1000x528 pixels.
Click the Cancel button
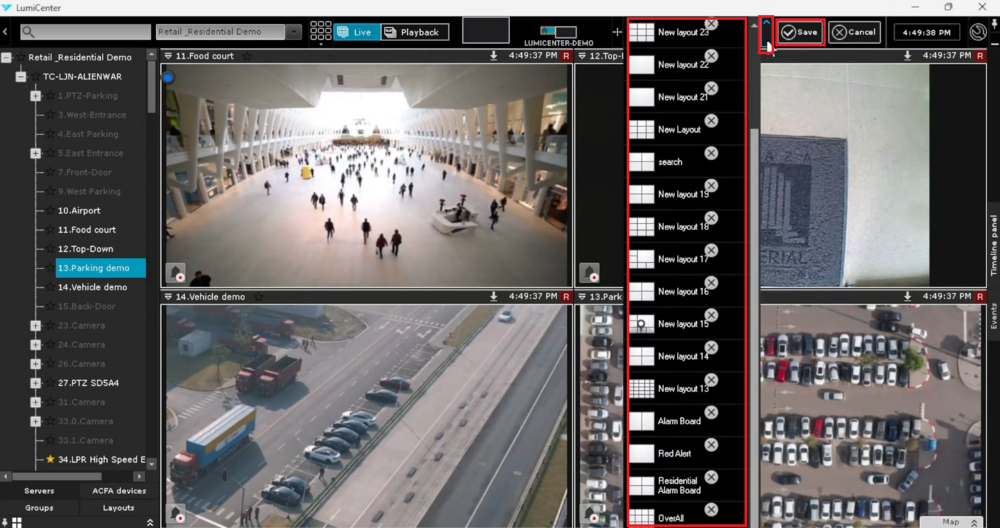pyautogui.click(x=854, y=32)
